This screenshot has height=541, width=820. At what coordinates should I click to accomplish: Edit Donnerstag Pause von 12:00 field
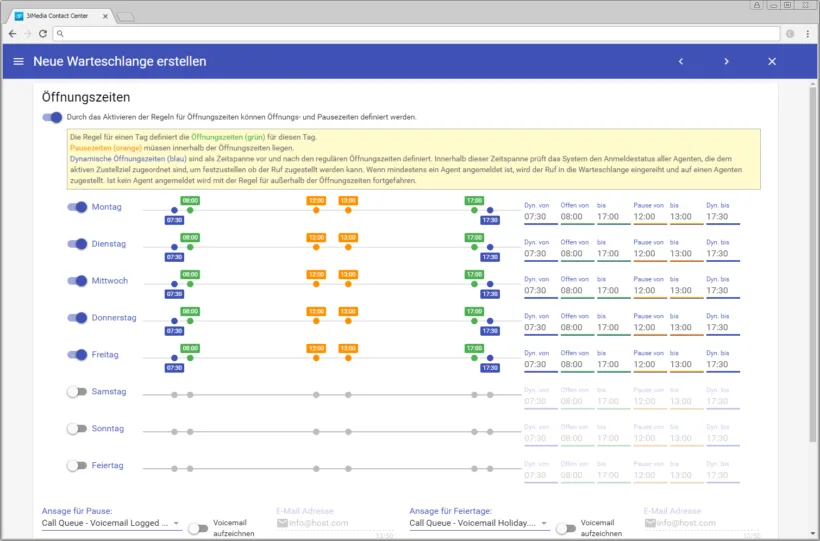650,328
